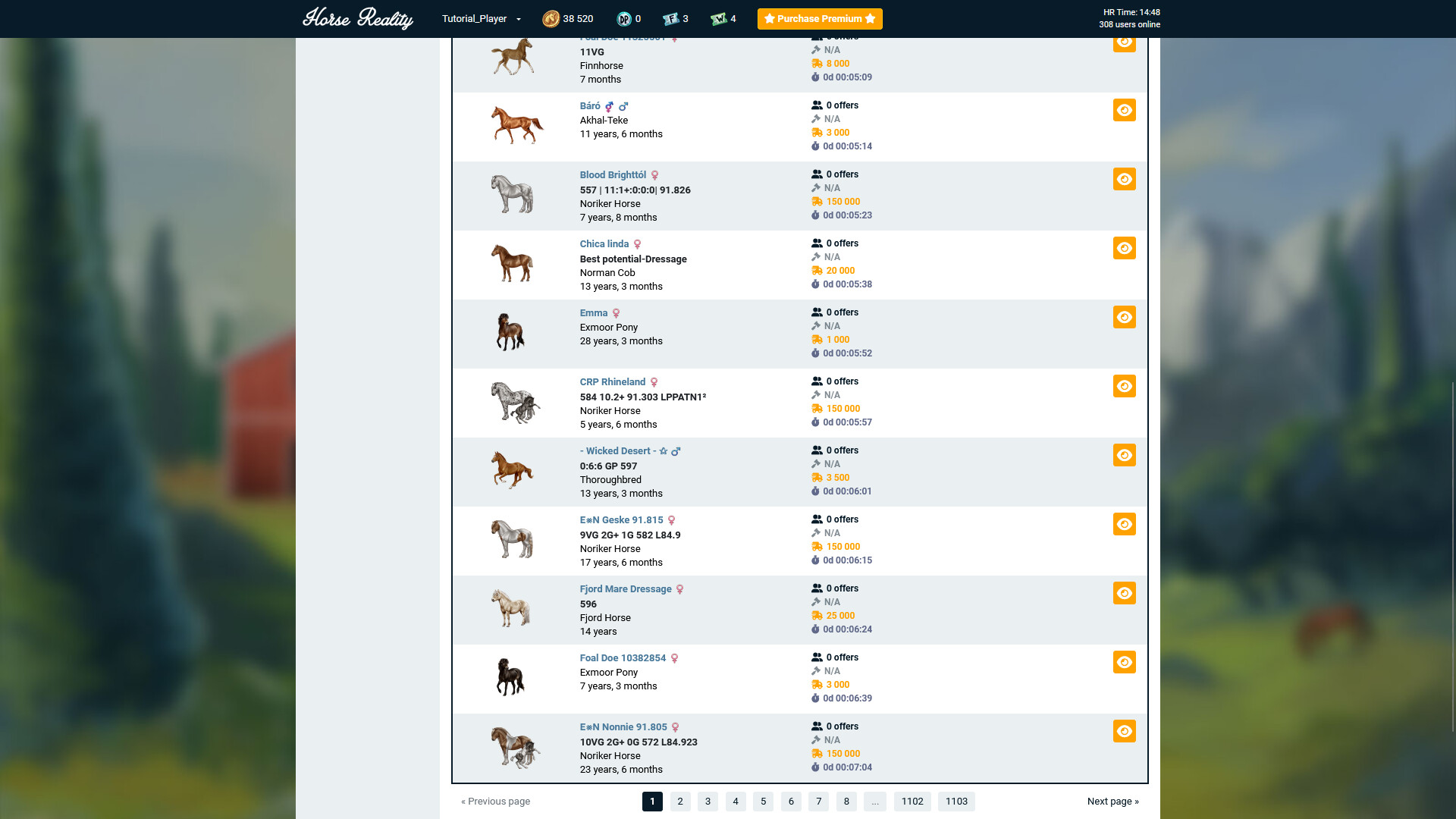
Task: Click the Purchase Premium button
Action: [x=819, y=18]
